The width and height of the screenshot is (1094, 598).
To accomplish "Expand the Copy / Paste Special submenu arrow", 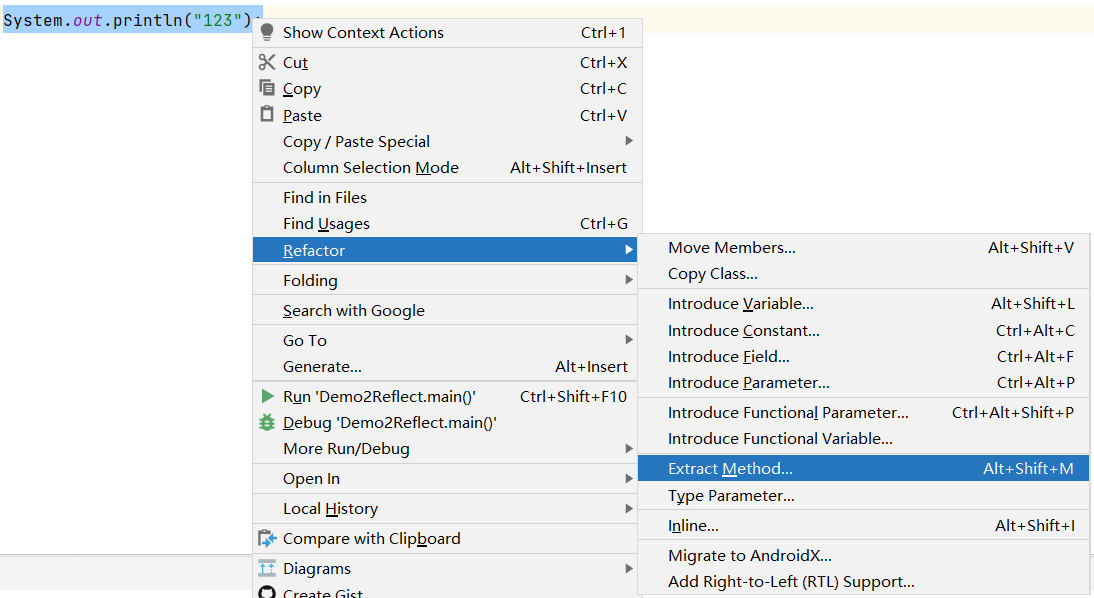I will tap(629, 141).
